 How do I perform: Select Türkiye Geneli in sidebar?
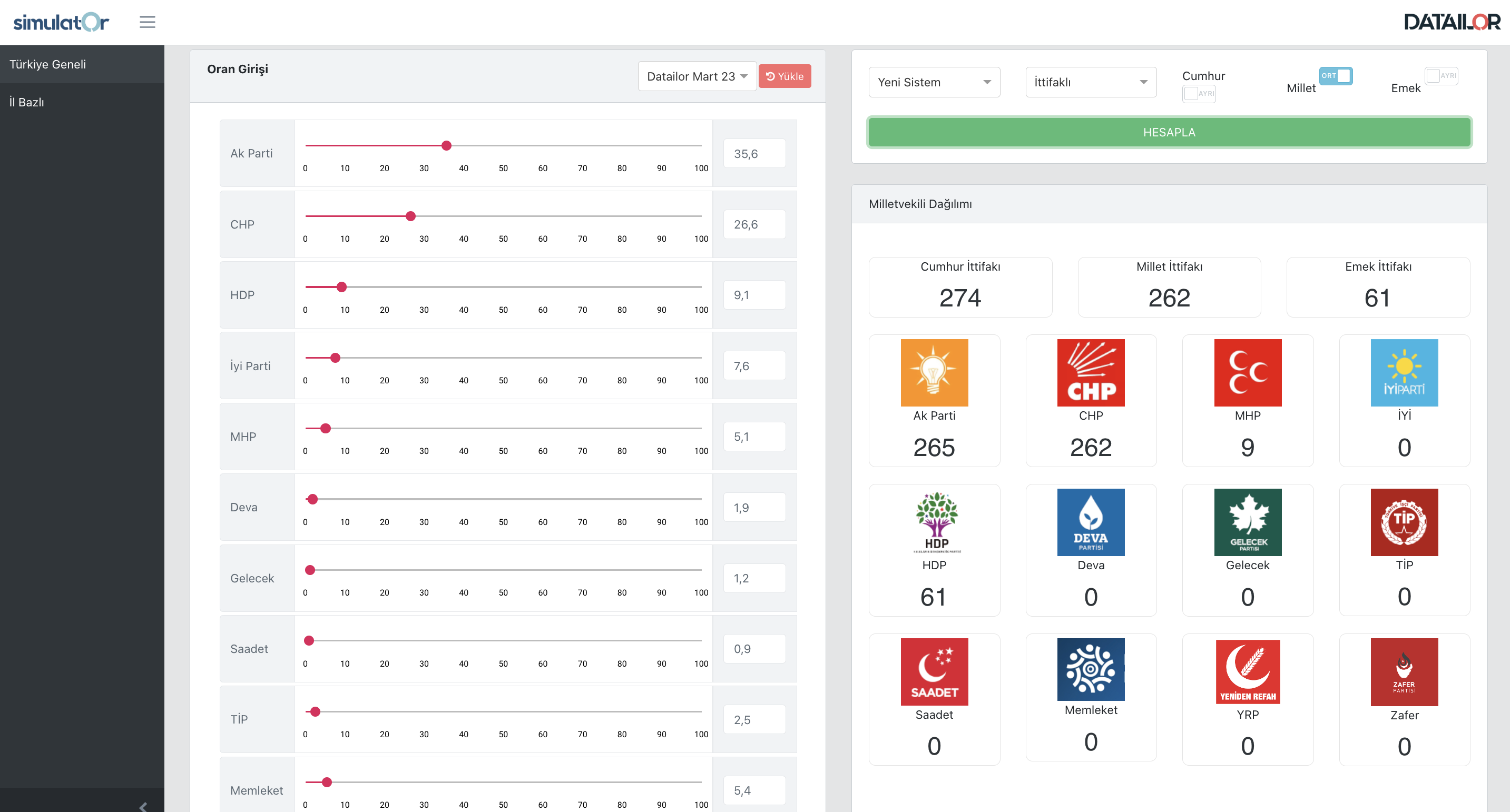coord(48,64)
